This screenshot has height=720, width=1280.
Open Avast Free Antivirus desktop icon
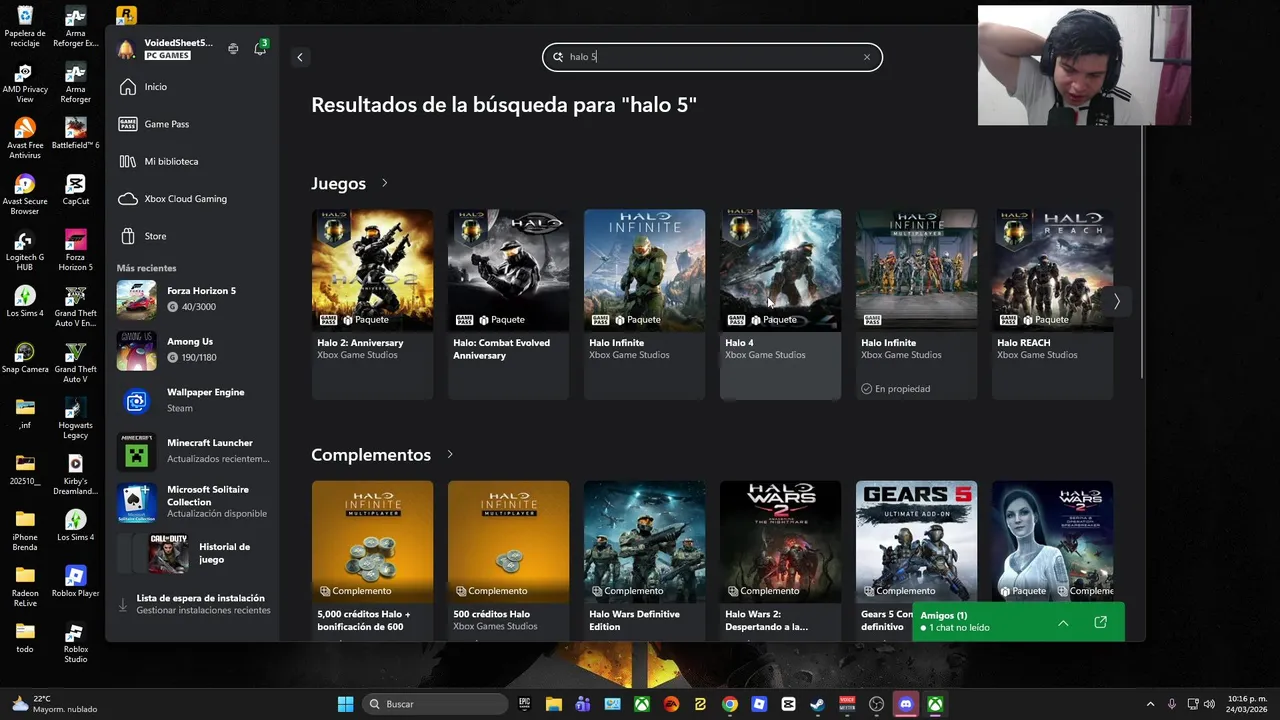point(25,139)
